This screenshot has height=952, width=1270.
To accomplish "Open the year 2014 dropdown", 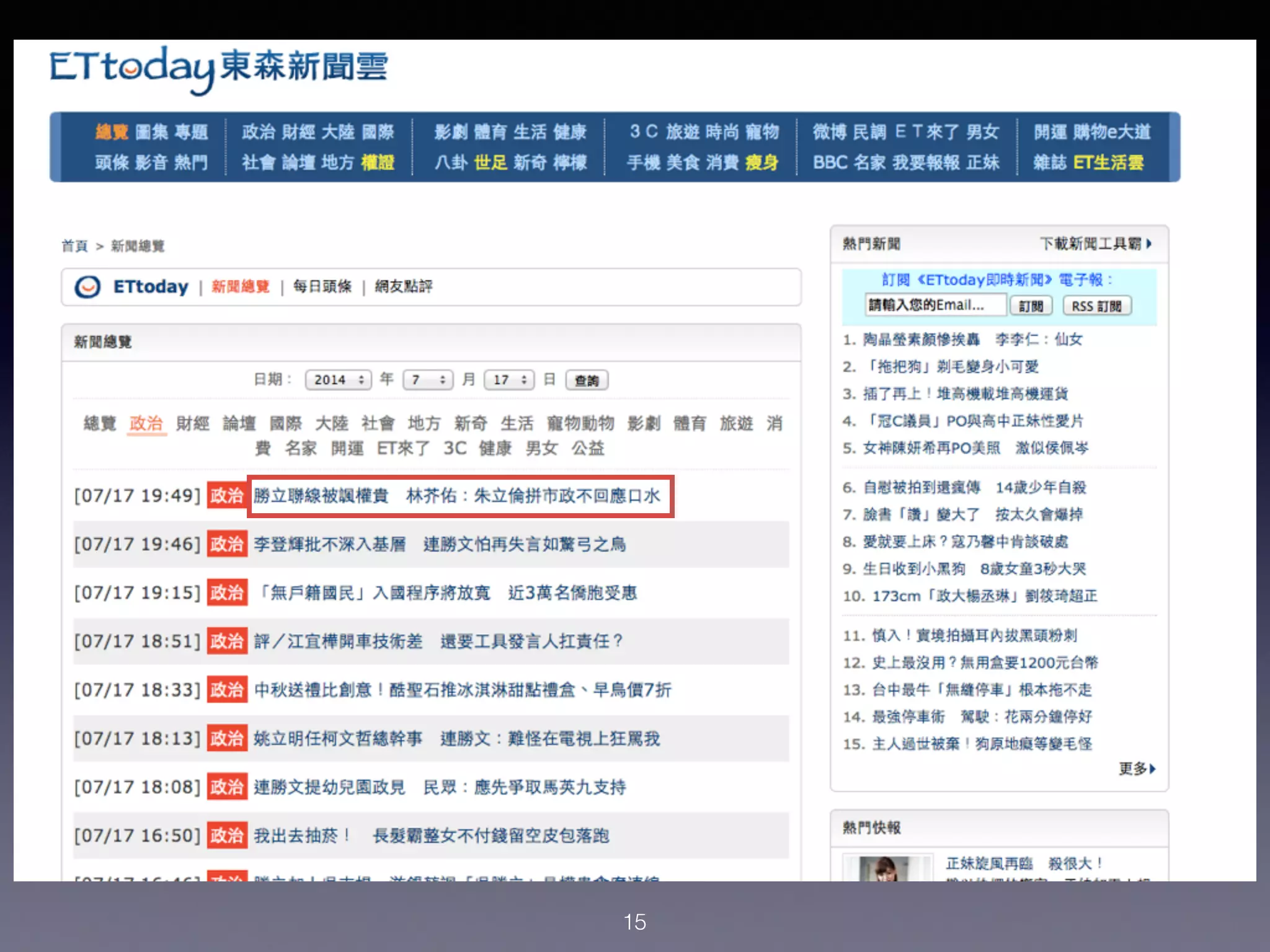I will [x=338, y=380].
